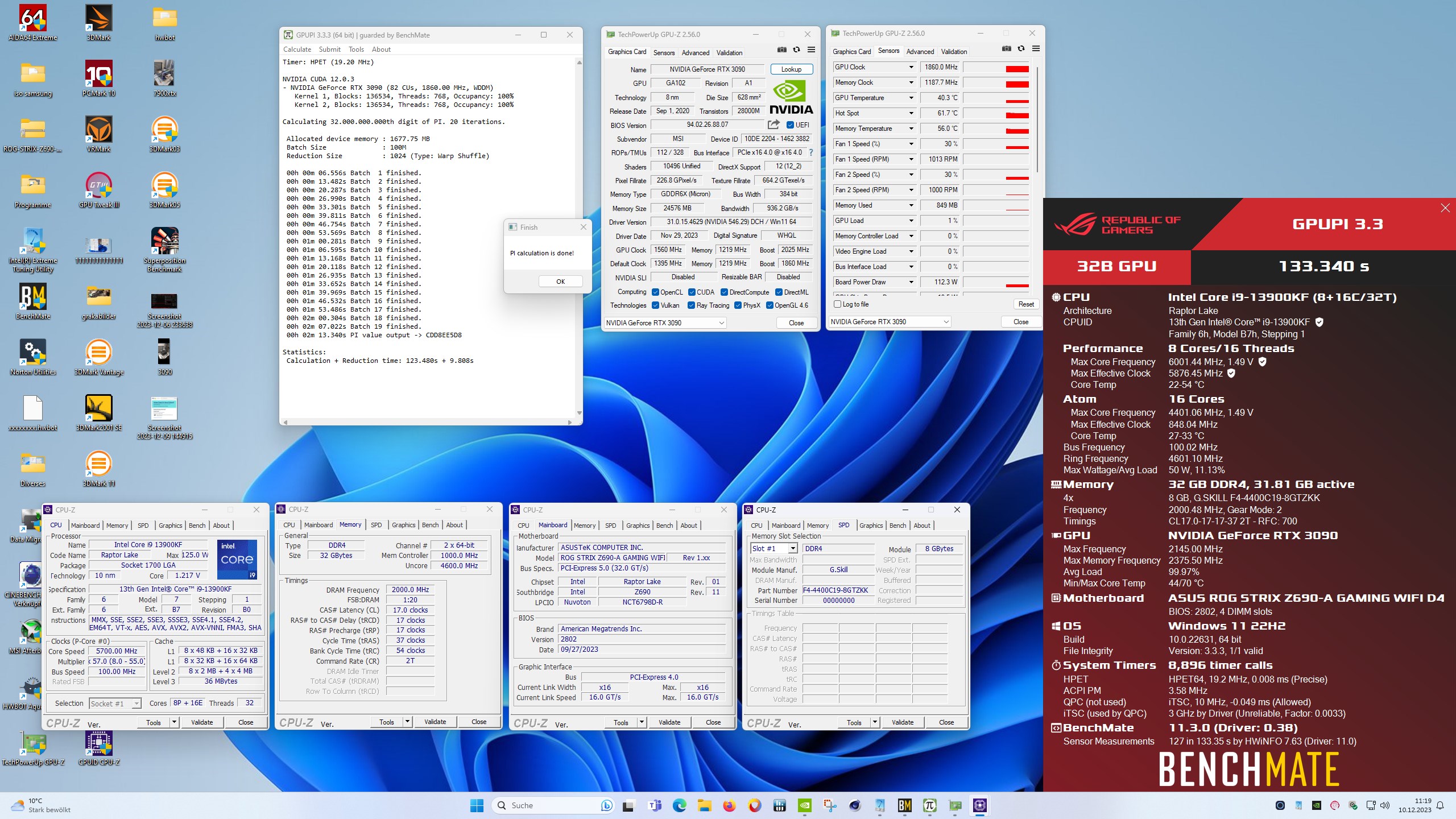
Task: Open BenchMate icon on taskbar
Action: (904, 805)
